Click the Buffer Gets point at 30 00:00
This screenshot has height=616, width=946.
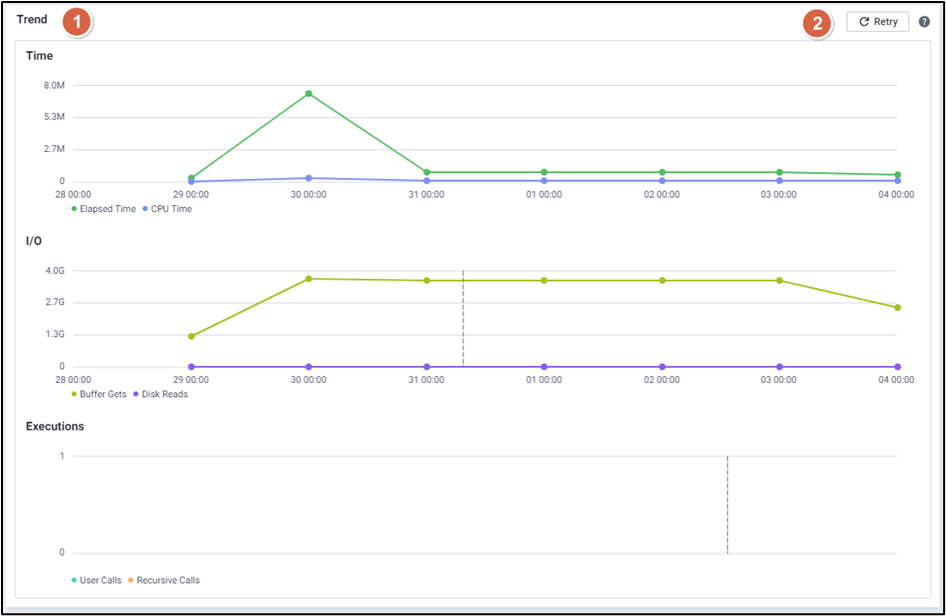click(309, 279)
